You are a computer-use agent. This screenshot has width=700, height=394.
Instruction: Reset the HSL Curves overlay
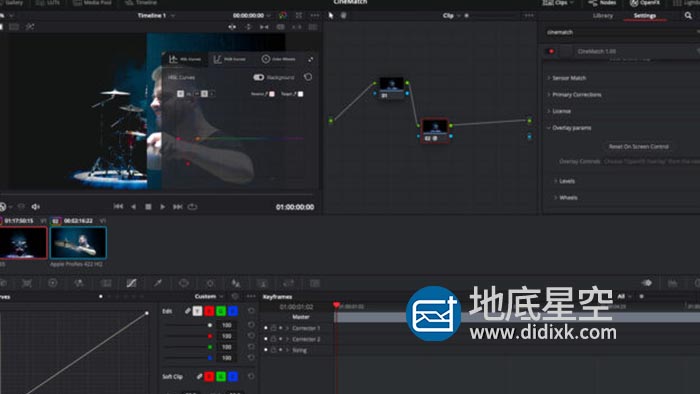point(308,77)
